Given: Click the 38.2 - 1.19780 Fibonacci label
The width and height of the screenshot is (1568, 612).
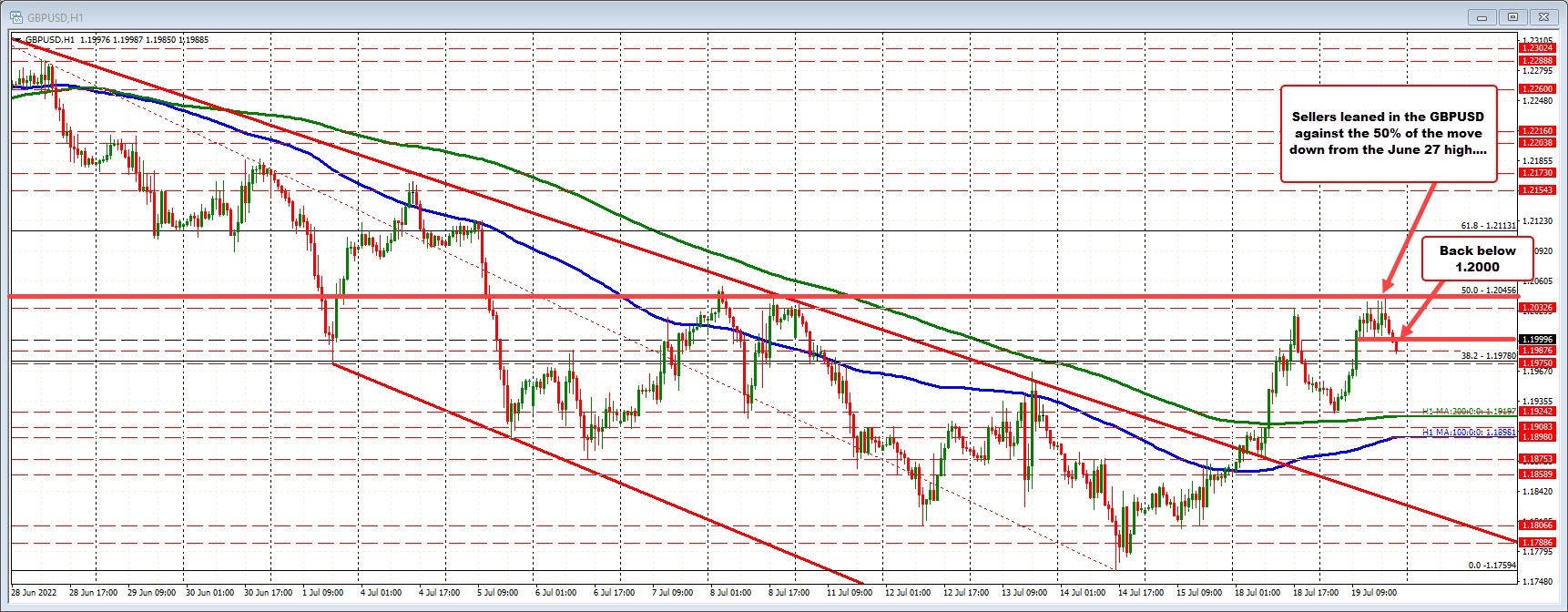Looking at the screenshot, I should pyautogui.click(x=1488, y=356).
